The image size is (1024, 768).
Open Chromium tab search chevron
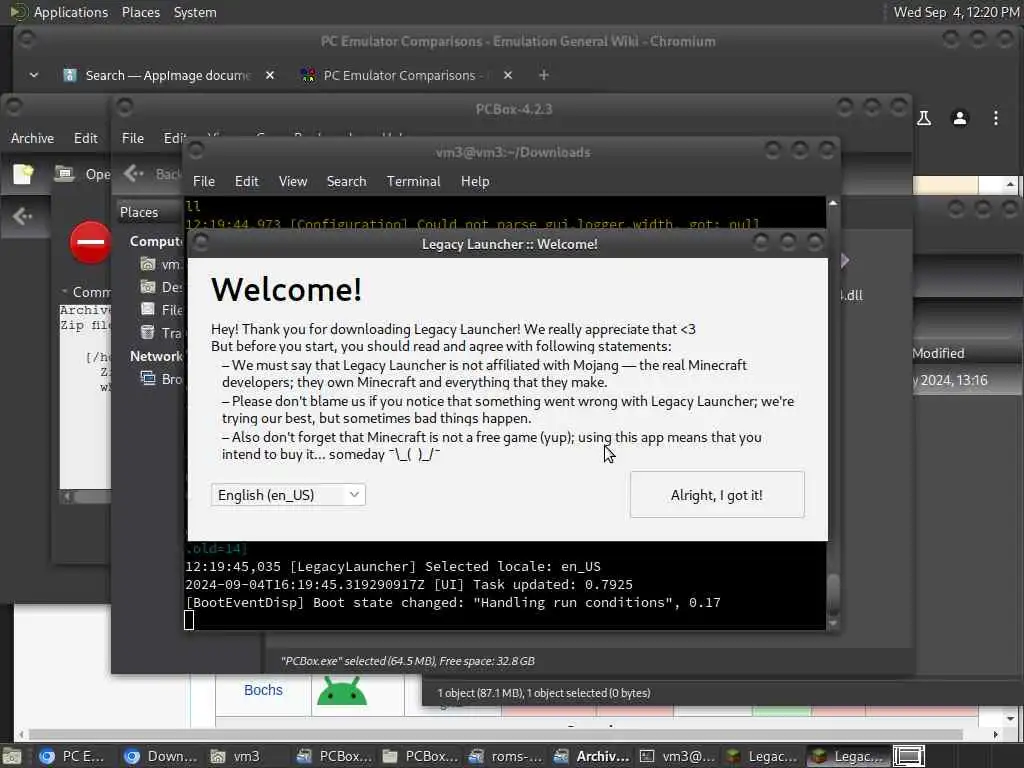pos(34,75)
